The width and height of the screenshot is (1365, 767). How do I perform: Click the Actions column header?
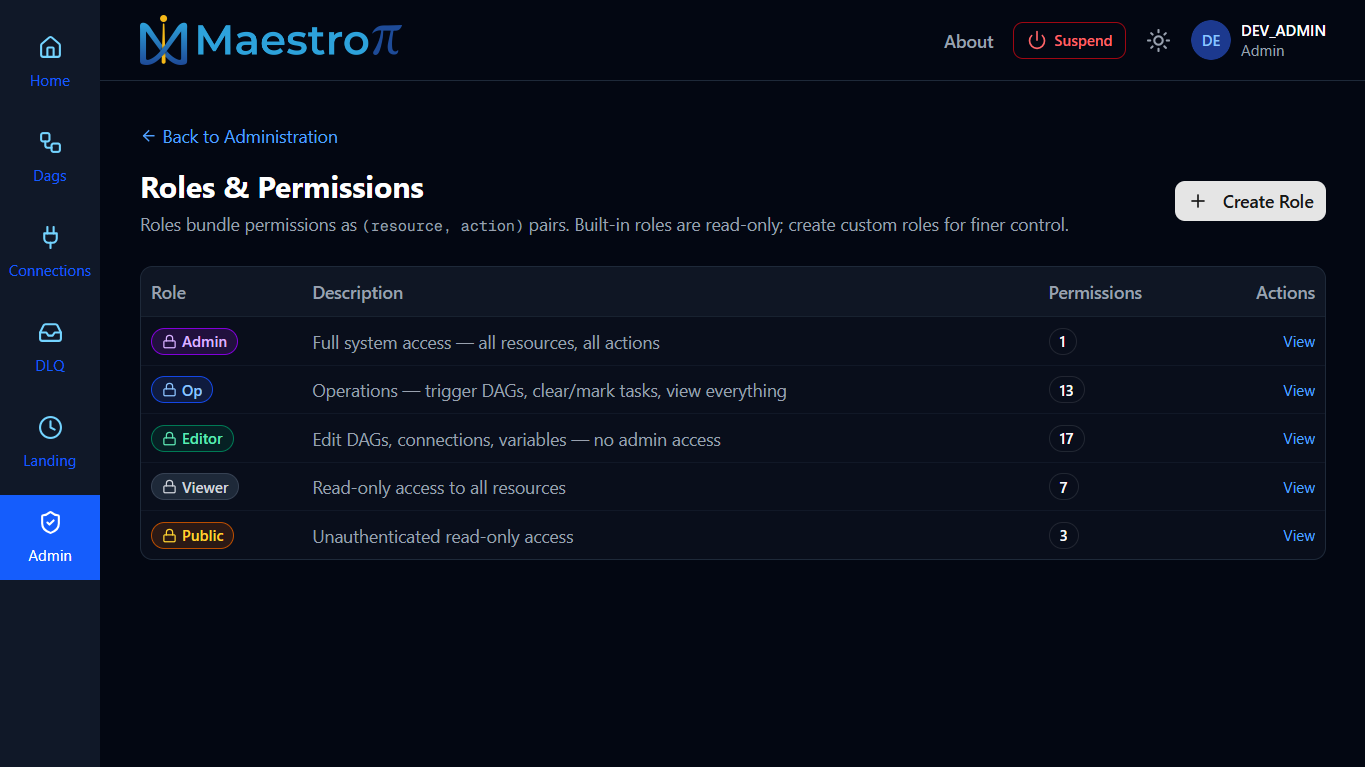click(1285, 293)
